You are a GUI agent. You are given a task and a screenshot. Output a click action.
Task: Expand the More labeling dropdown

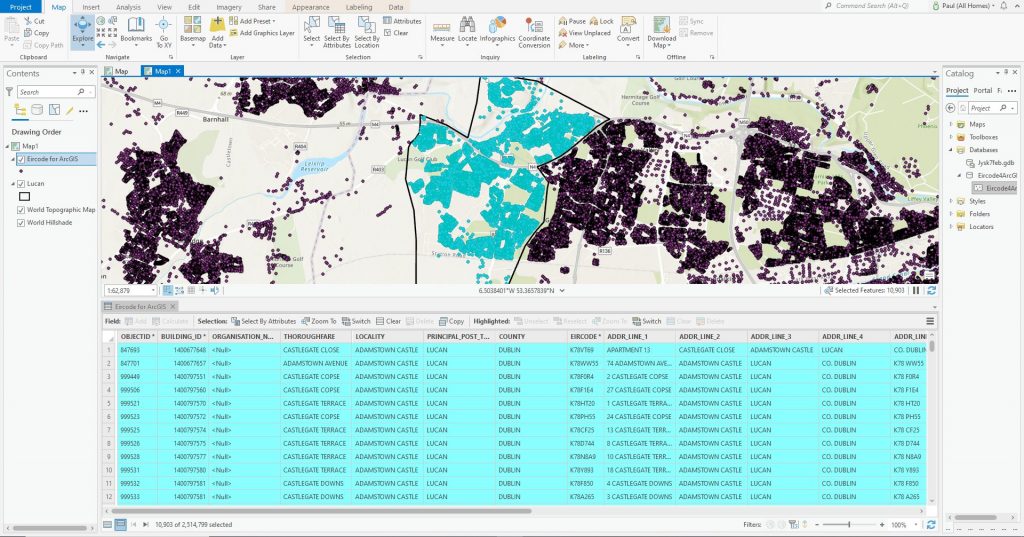pos(587,45)
